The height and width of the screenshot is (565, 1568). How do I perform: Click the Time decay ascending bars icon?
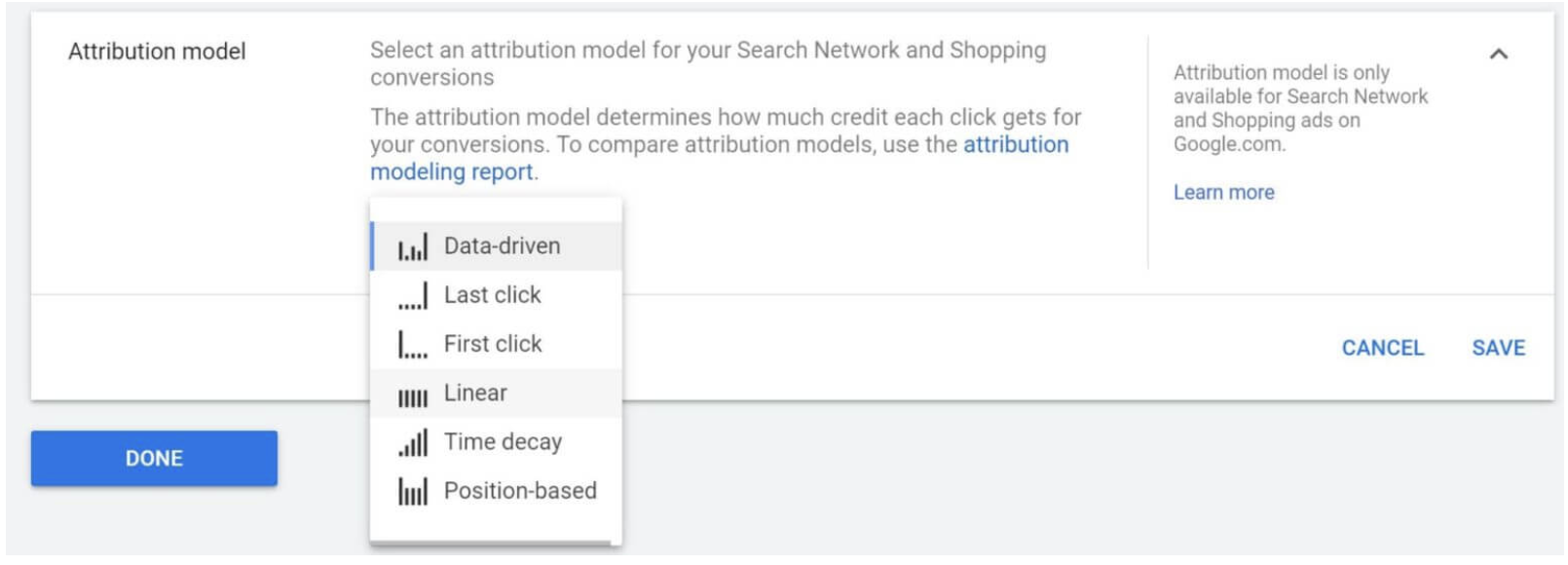413,443
